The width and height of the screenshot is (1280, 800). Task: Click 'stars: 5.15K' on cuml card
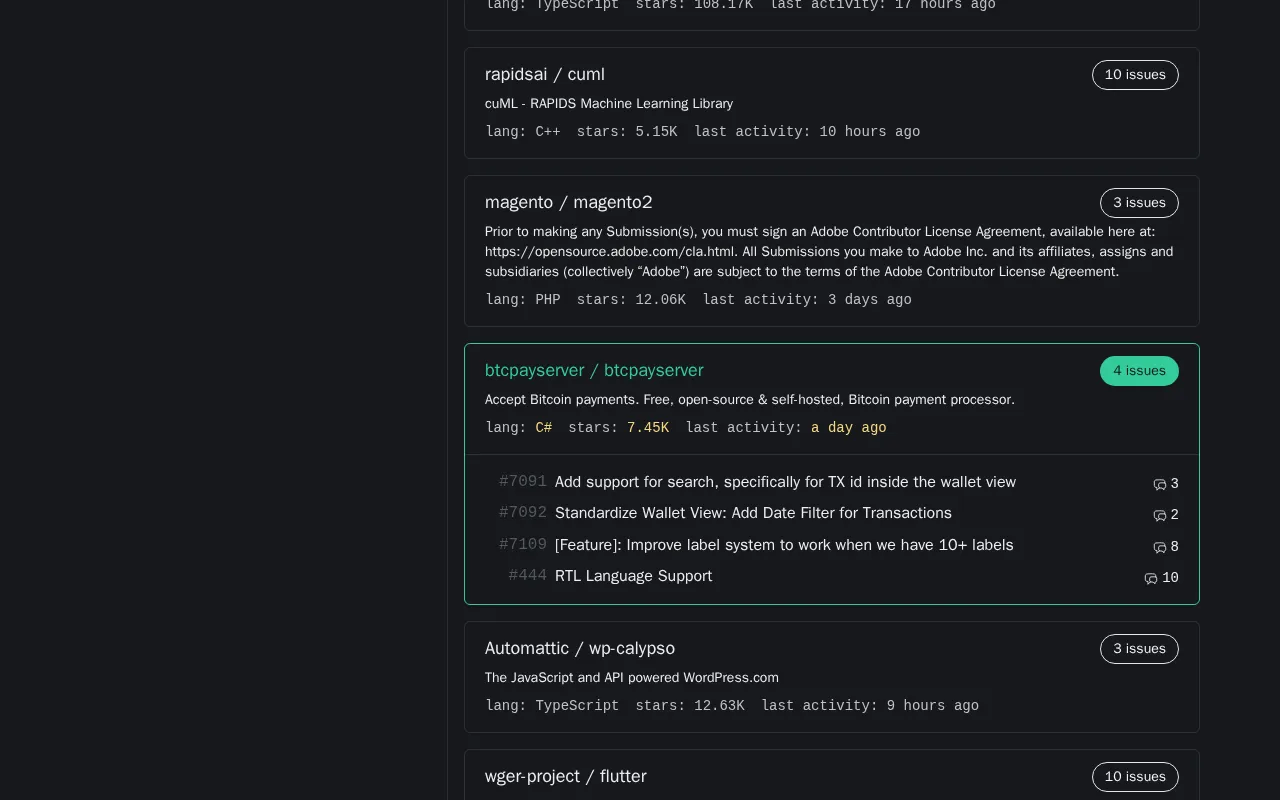627,132
